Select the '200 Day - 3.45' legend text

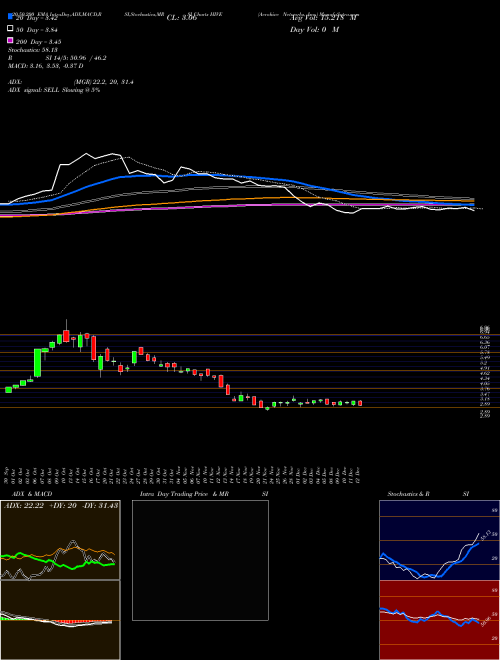coord(39,42)
